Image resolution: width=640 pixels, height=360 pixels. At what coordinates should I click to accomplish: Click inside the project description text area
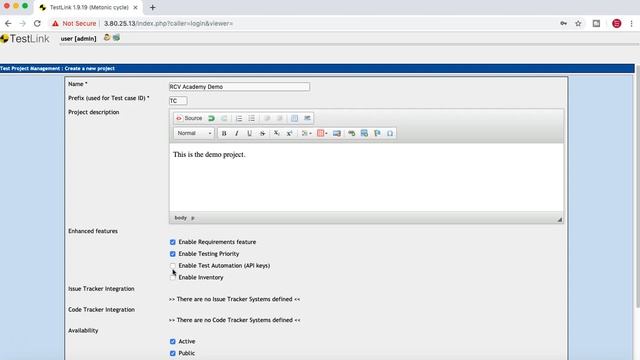coord(366,177)
